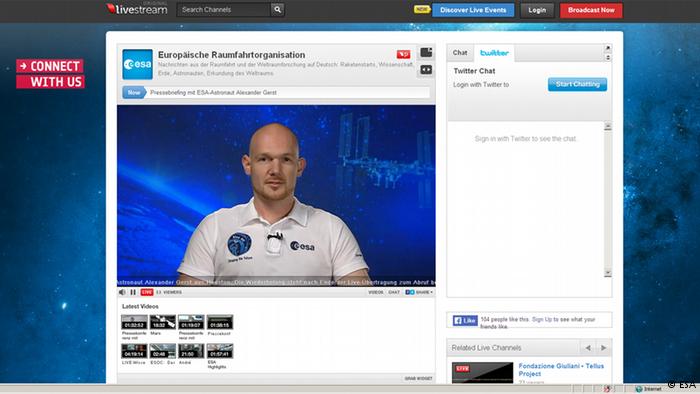Click the red follow icon beside channel title
Viewport: 700px width, 394px height.
[x=403, y=54]
